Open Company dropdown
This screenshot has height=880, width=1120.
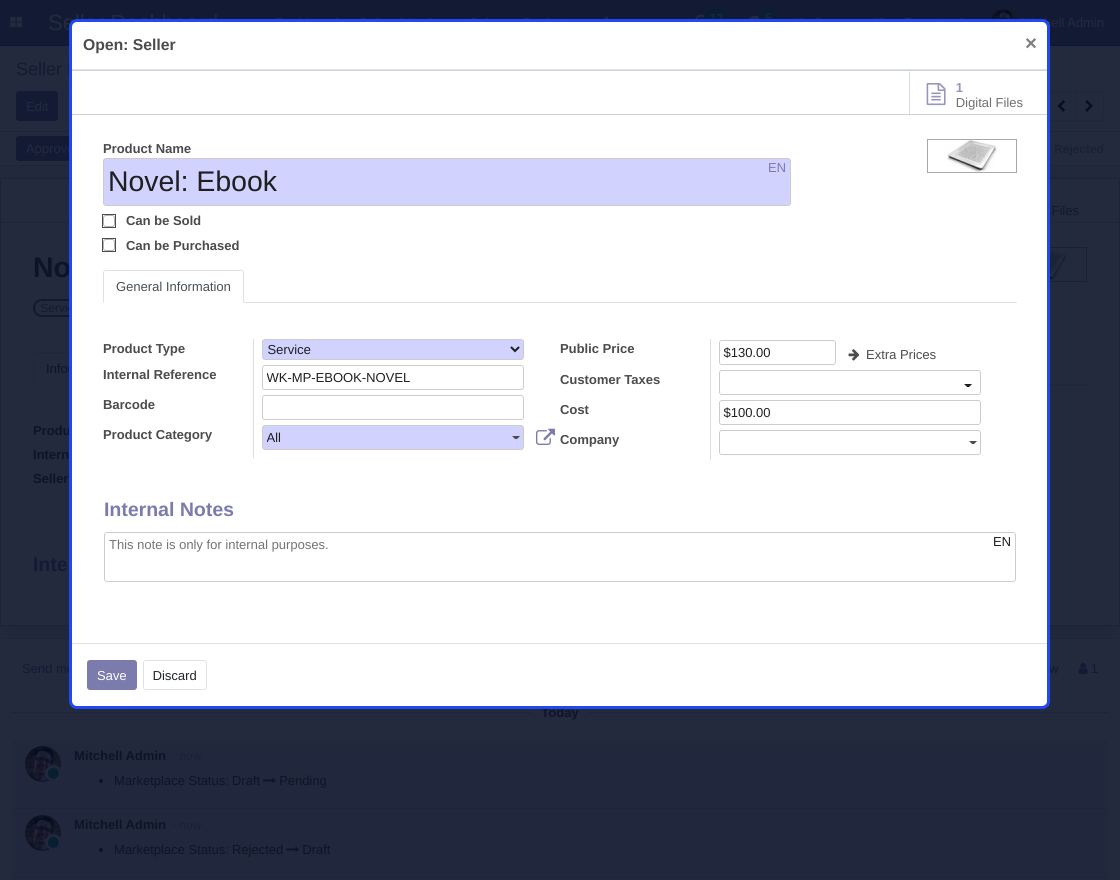pyautogui.click(x=850, y=442)
